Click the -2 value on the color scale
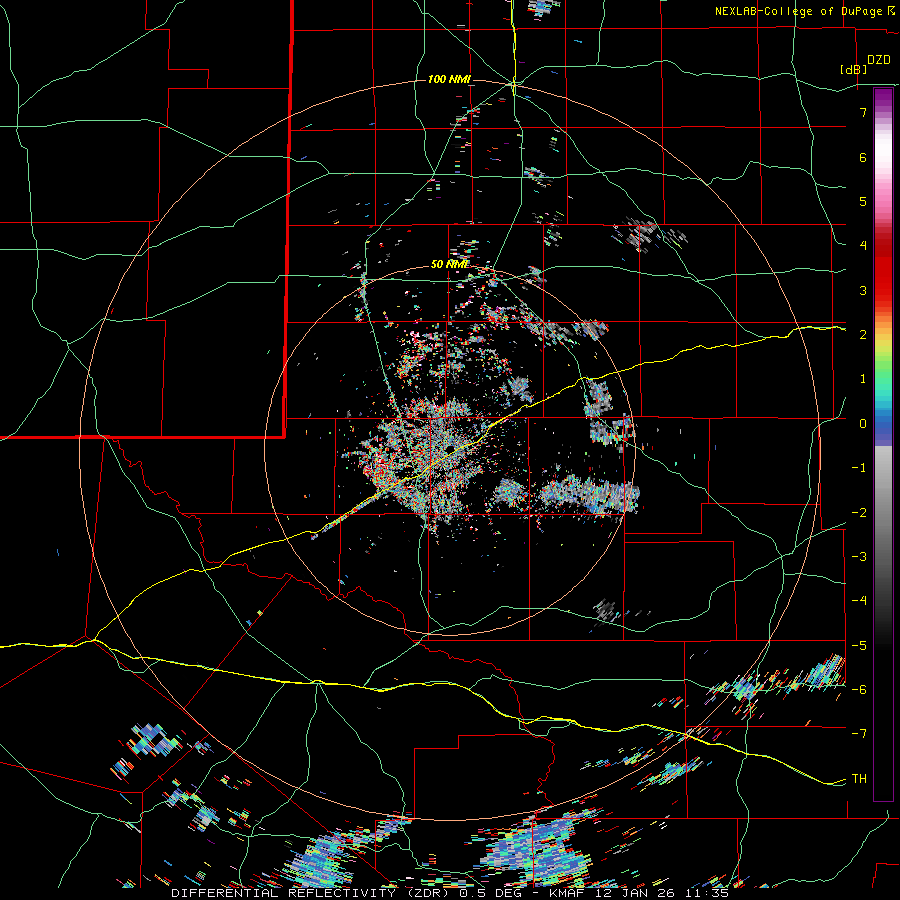The image size is (900, 900). [x=859, y=513]
